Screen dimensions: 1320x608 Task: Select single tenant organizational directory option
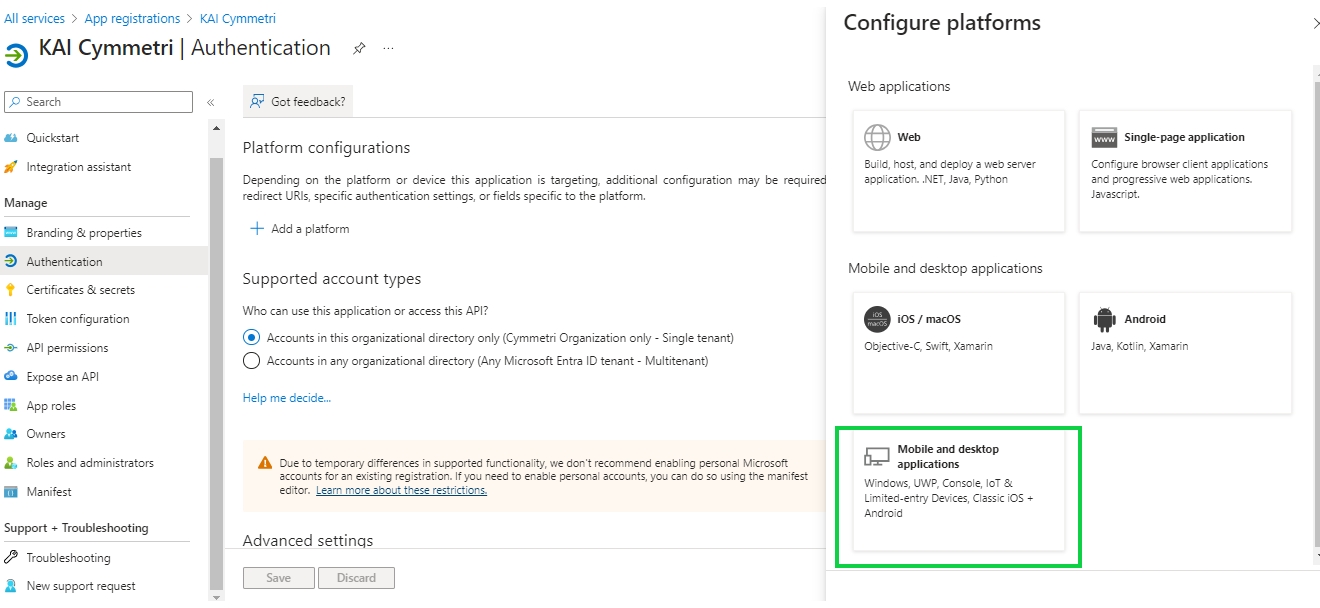252,338
